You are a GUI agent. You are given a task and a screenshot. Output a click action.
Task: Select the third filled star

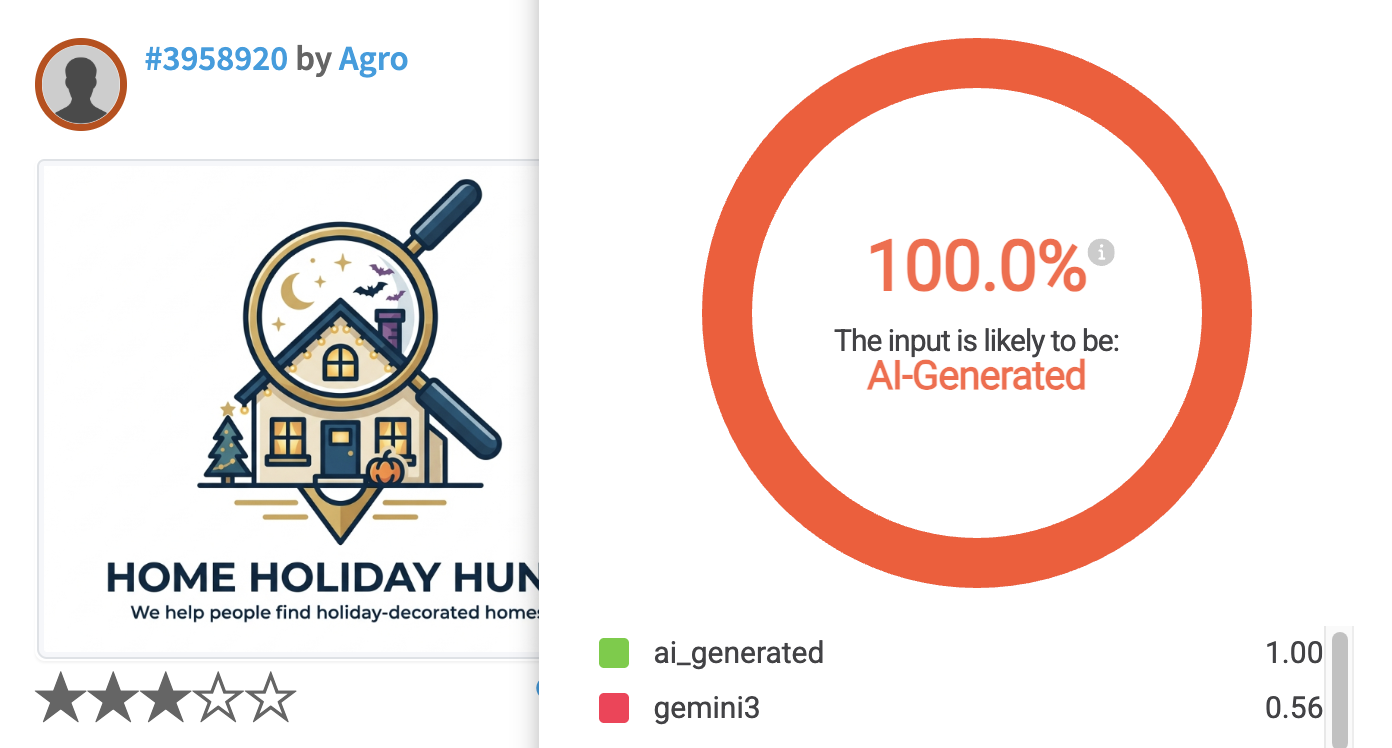tap(164, 698)
